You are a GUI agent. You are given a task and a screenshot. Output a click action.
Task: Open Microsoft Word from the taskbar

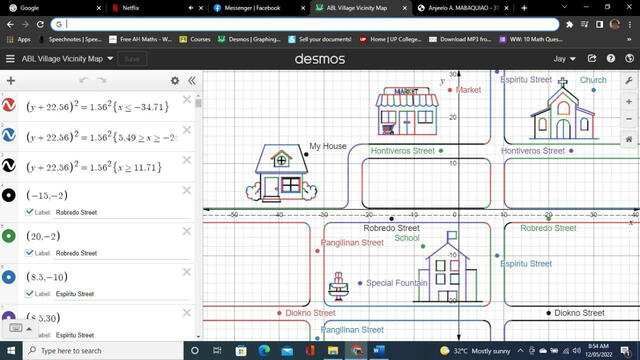(x=379, y=351)
